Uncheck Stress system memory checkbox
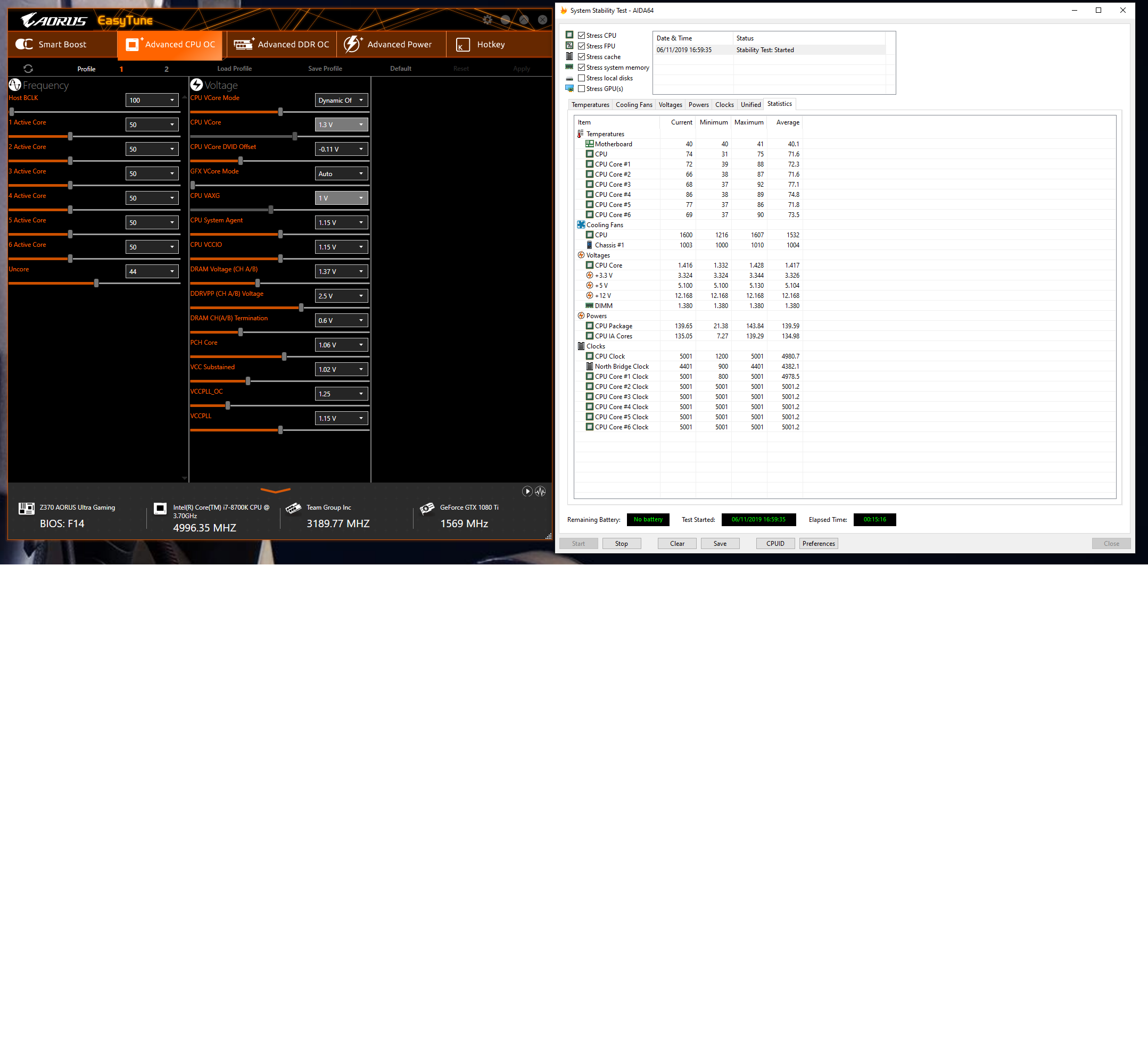This screenshot has width=1148, height=1064. point(582,68)
